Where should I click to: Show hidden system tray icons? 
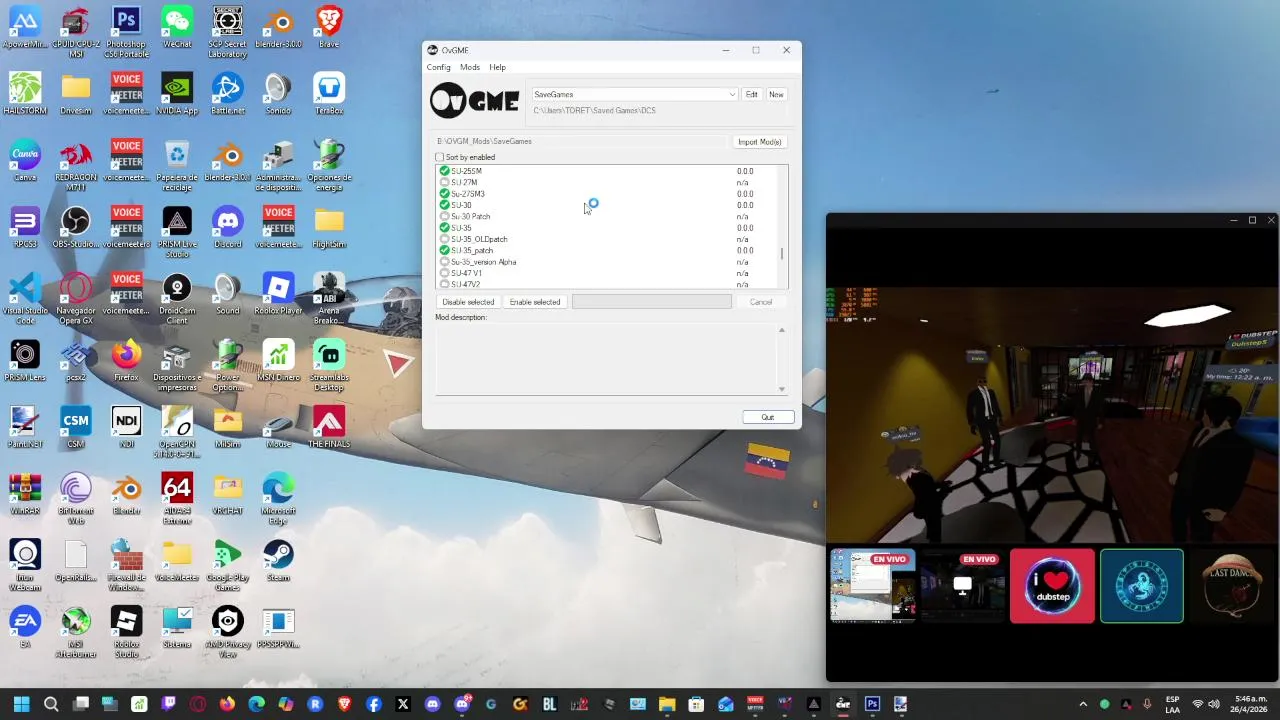1083,704
